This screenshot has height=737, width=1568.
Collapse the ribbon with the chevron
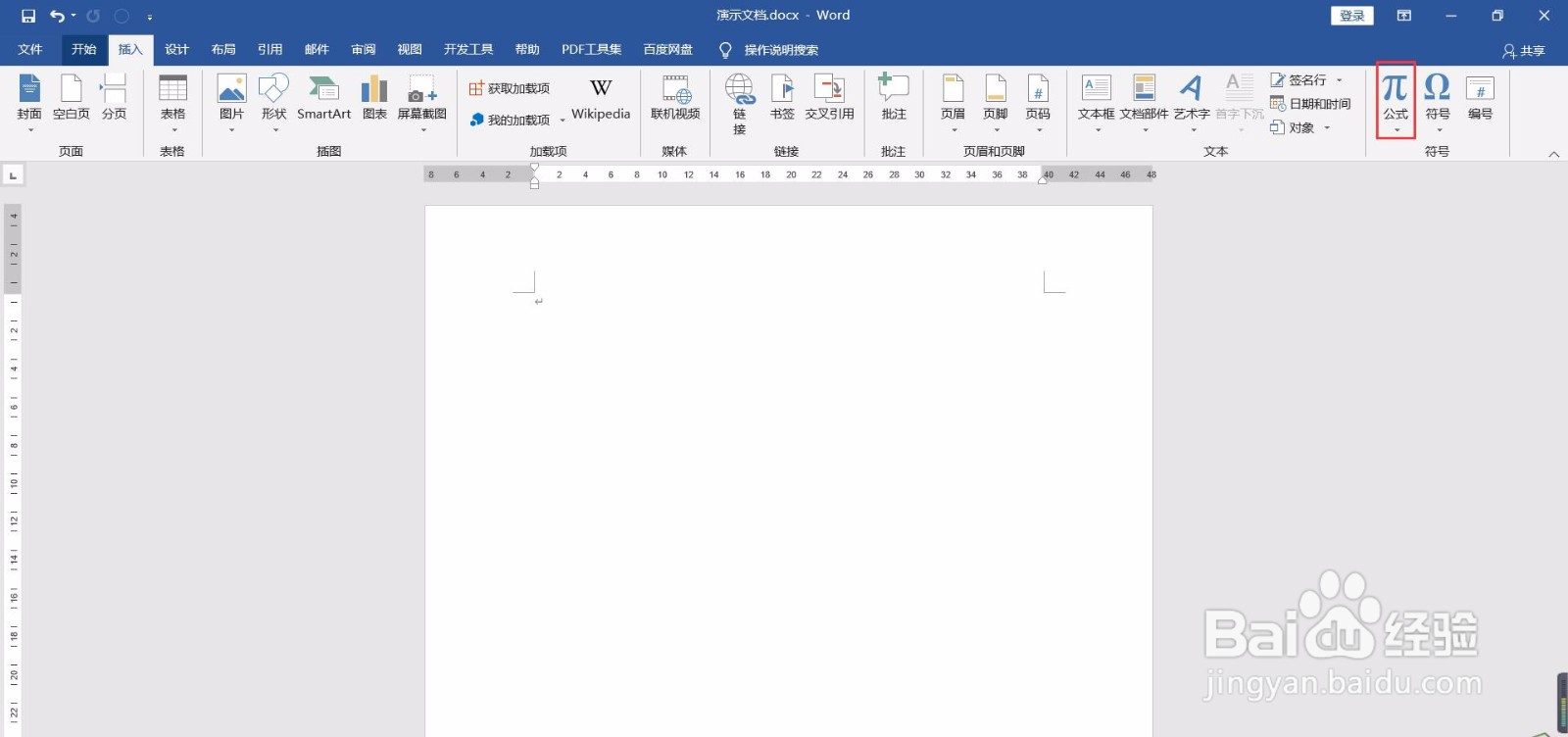pyautogui.click(x=1553, y=154)
